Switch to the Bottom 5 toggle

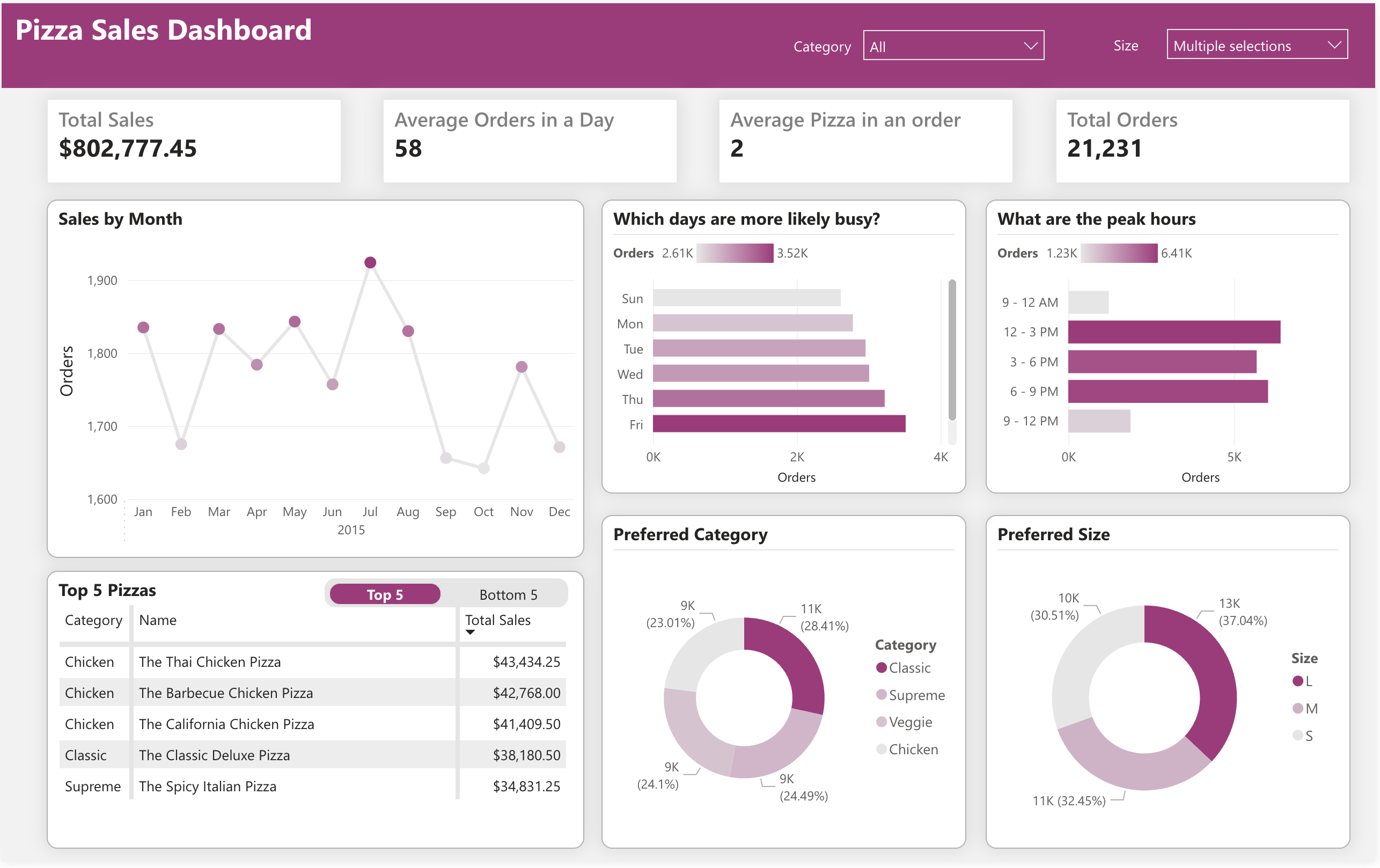(508, 595)
